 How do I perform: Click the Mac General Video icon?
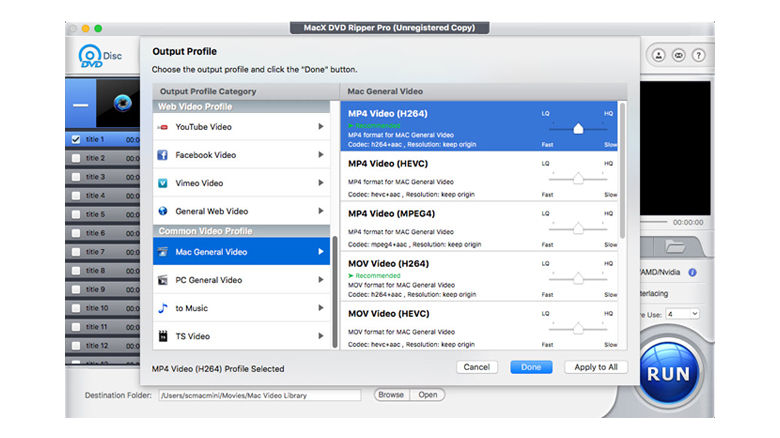(163, 252)
